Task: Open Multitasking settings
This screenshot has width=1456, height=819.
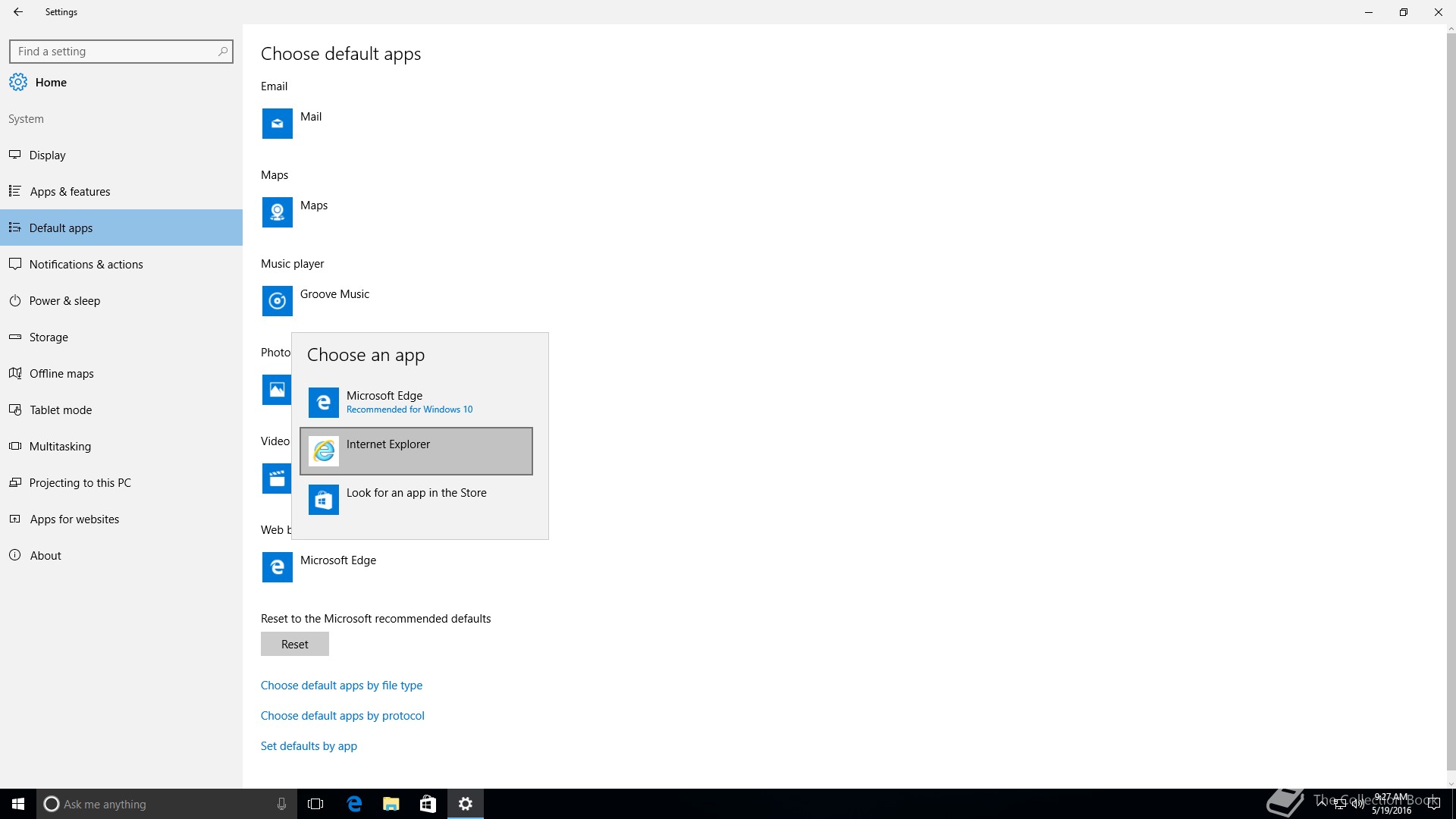Action: point(121,446)
